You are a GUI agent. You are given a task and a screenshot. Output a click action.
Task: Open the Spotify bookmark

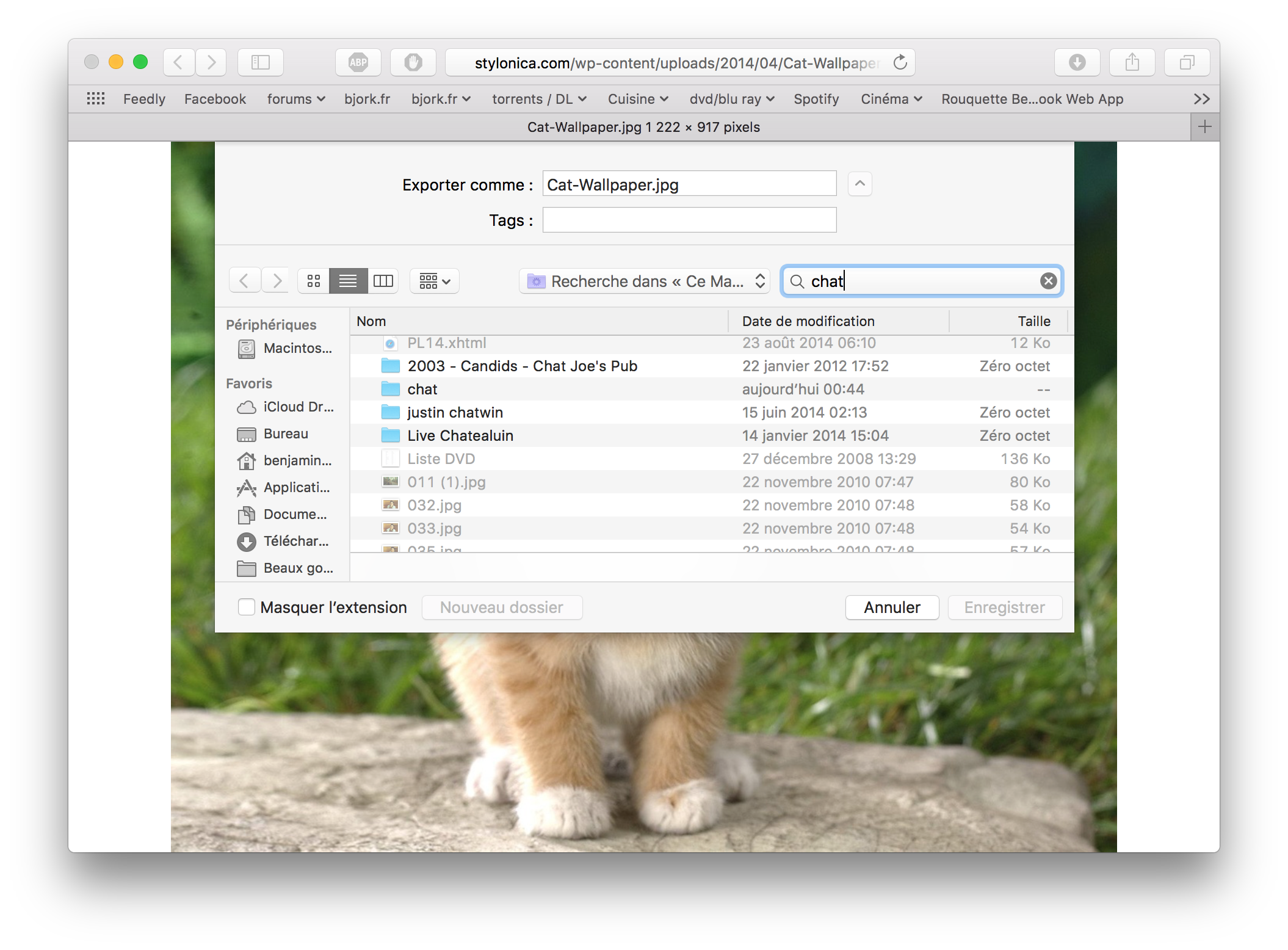click(816, 99)
